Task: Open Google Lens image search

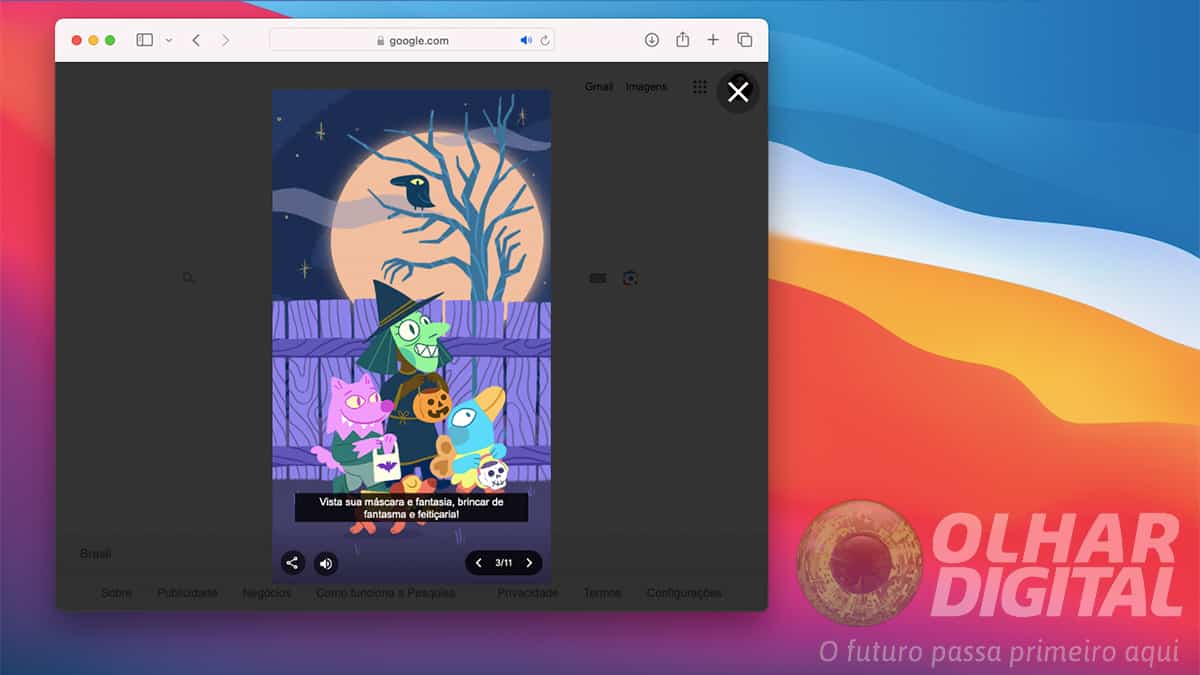Action: [631, 277]
